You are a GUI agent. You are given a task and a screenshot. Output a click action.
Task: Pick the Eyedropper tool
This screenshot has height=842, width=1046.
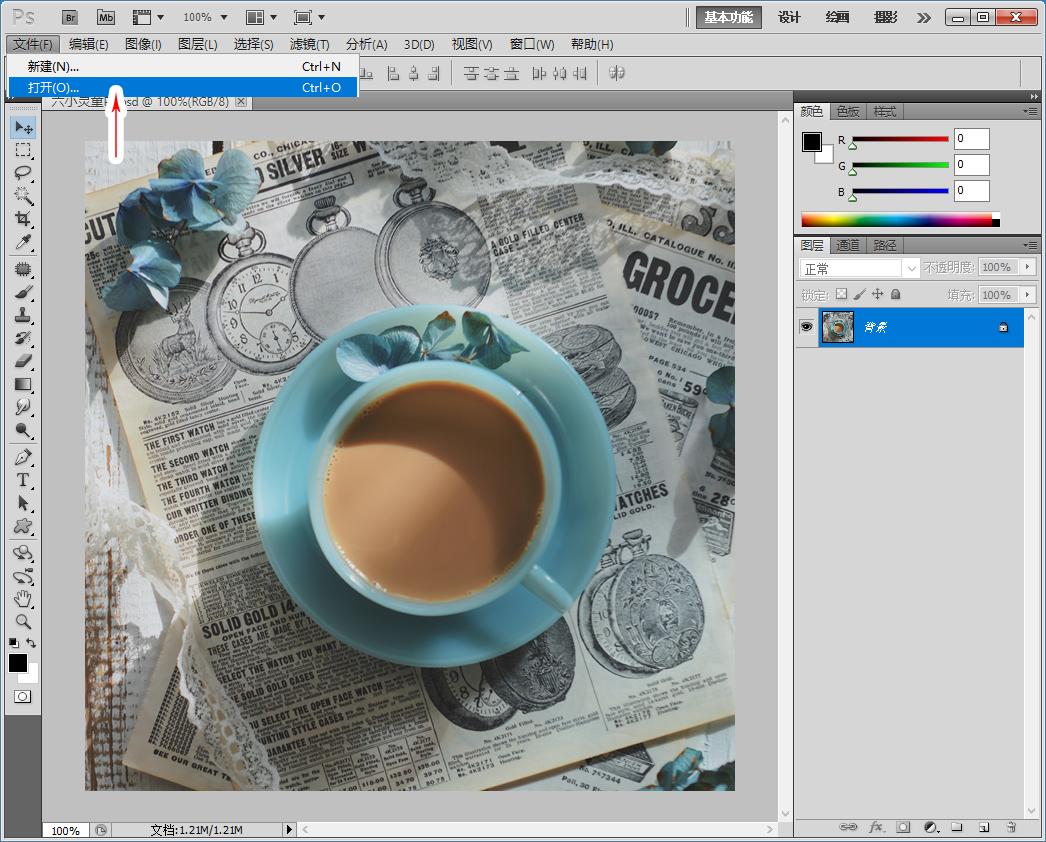(x=23, y=243)
